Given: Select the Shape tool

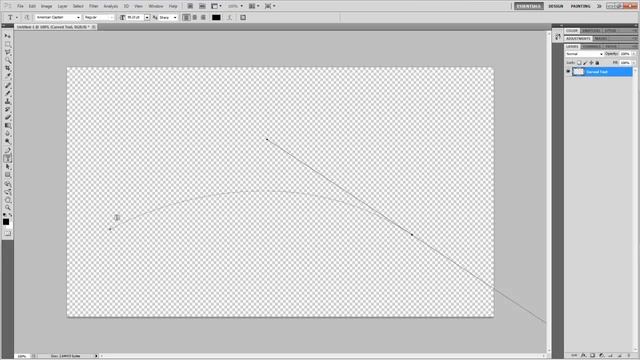Looking at the screenshot, I should click(7, 175).
